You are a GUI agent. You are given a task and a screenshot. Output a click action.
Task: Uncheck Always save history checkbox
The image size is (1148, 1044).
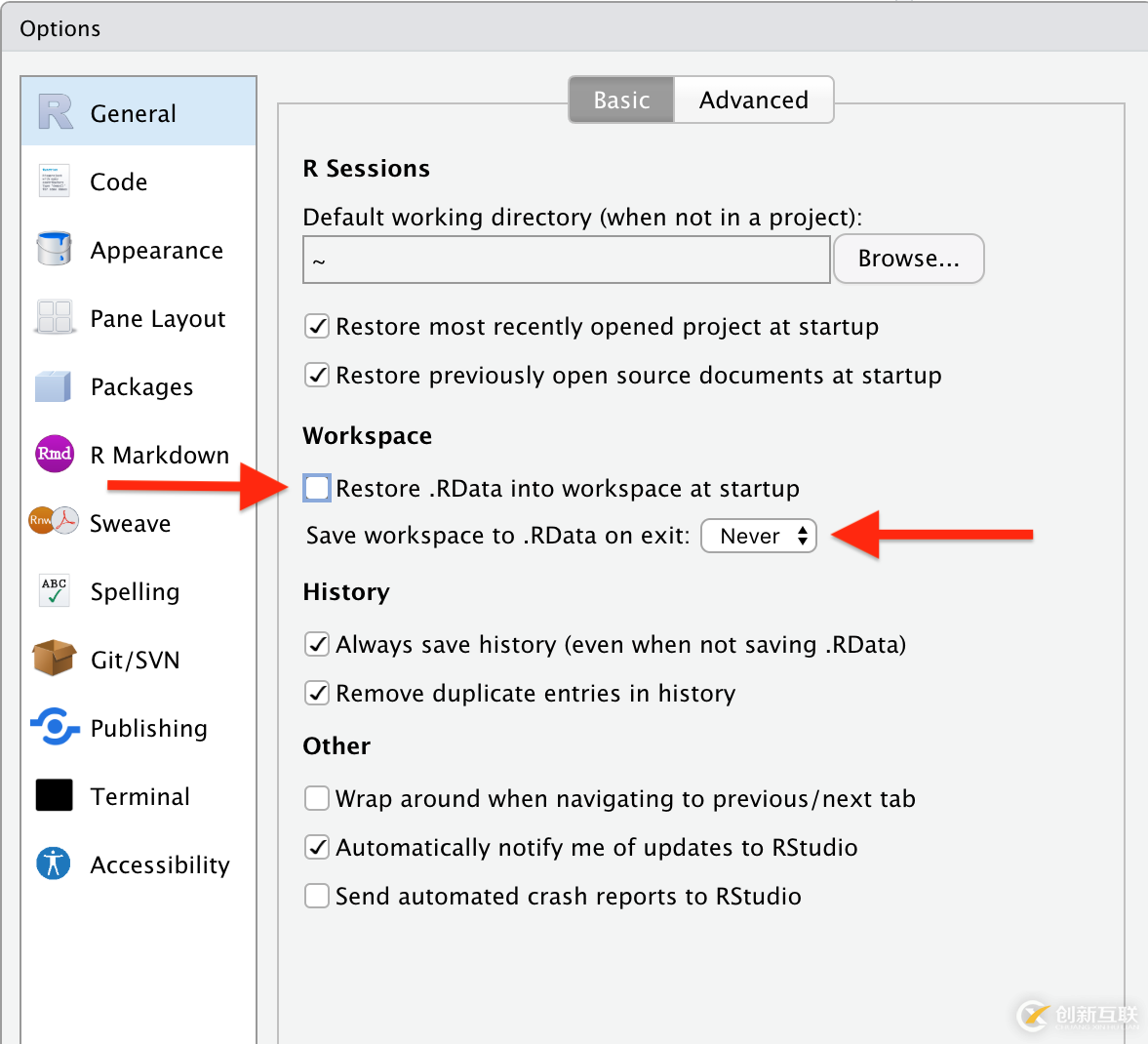[317, 644]
